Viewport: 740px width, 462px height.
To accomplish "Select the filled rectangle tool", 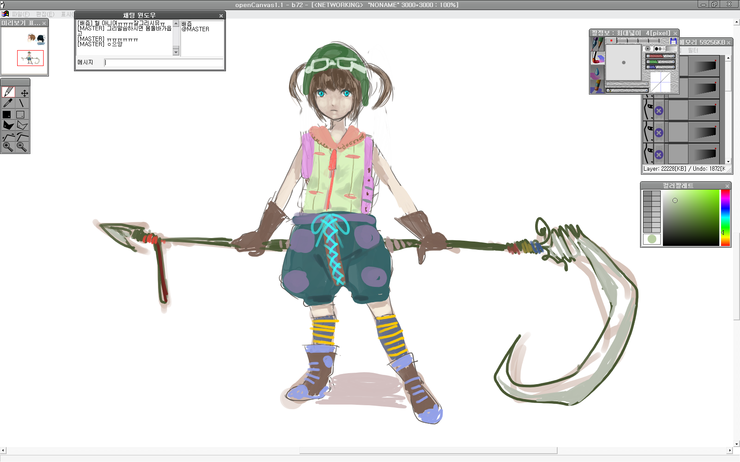I will pyautogui.click(x=7, y=114).
